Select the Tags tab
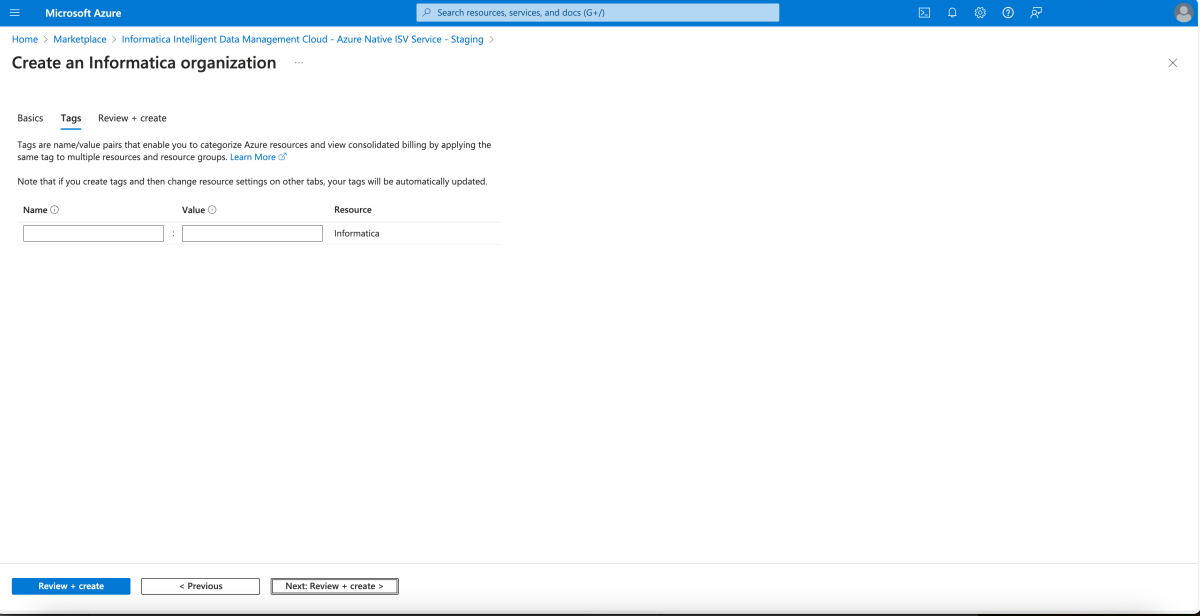This screenshot has width=1200, height=616. [x=71, y=118]
